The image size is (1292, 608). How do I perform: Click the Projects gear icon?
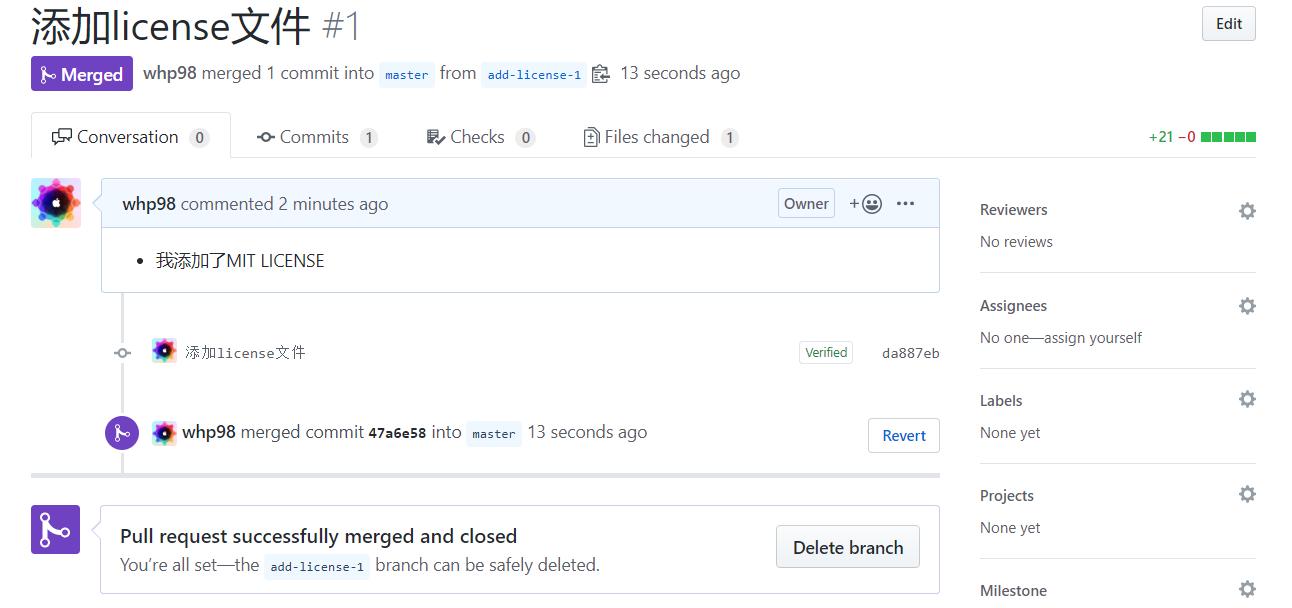tap(1247, 494)
